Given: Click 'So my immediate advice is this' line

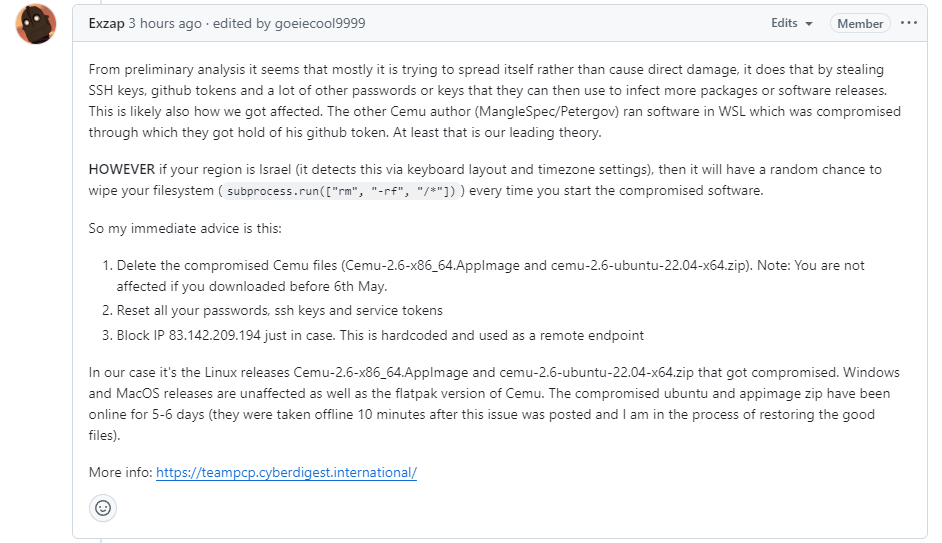Looking at the screenshot, I should point(185,228).
